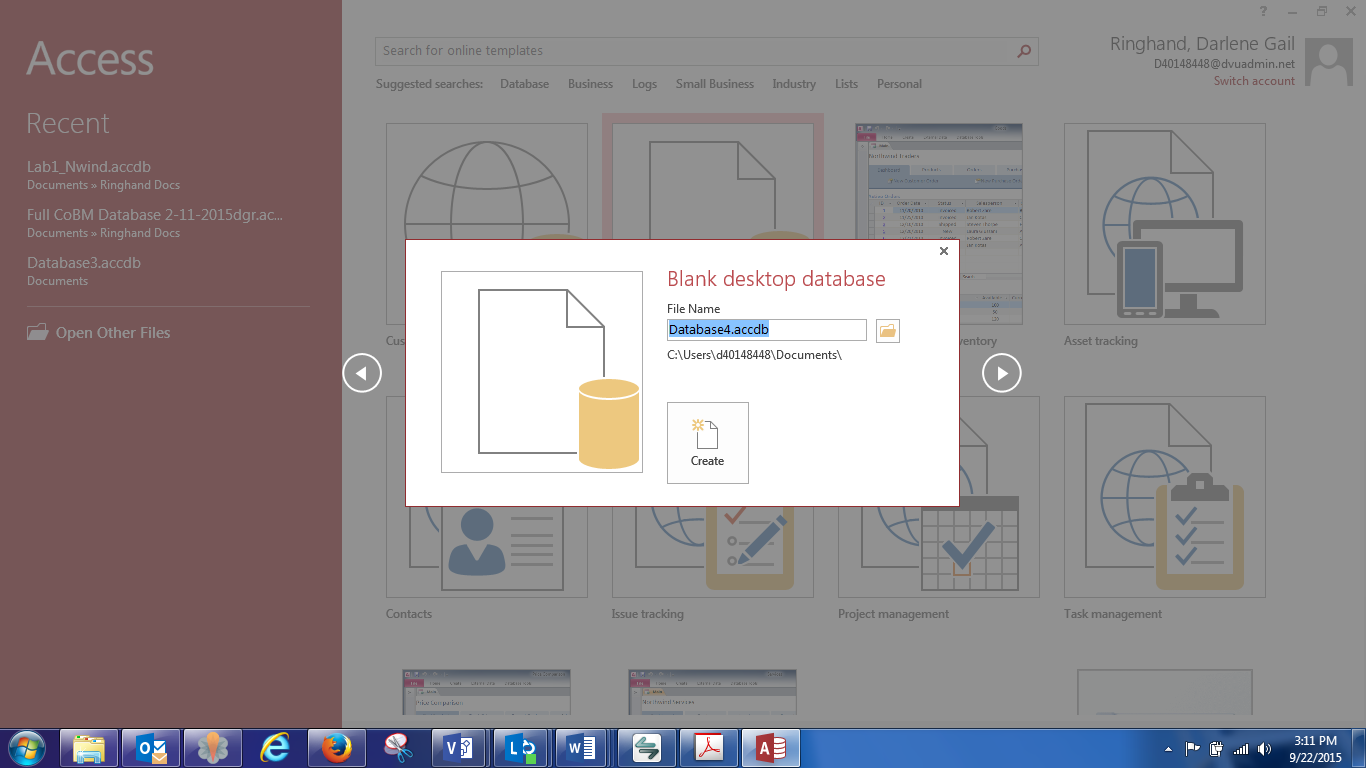Image resolution: width=1366 pixels, height=768 pixels.
Task: Select the Business suggested search
Action: point(590,84)
